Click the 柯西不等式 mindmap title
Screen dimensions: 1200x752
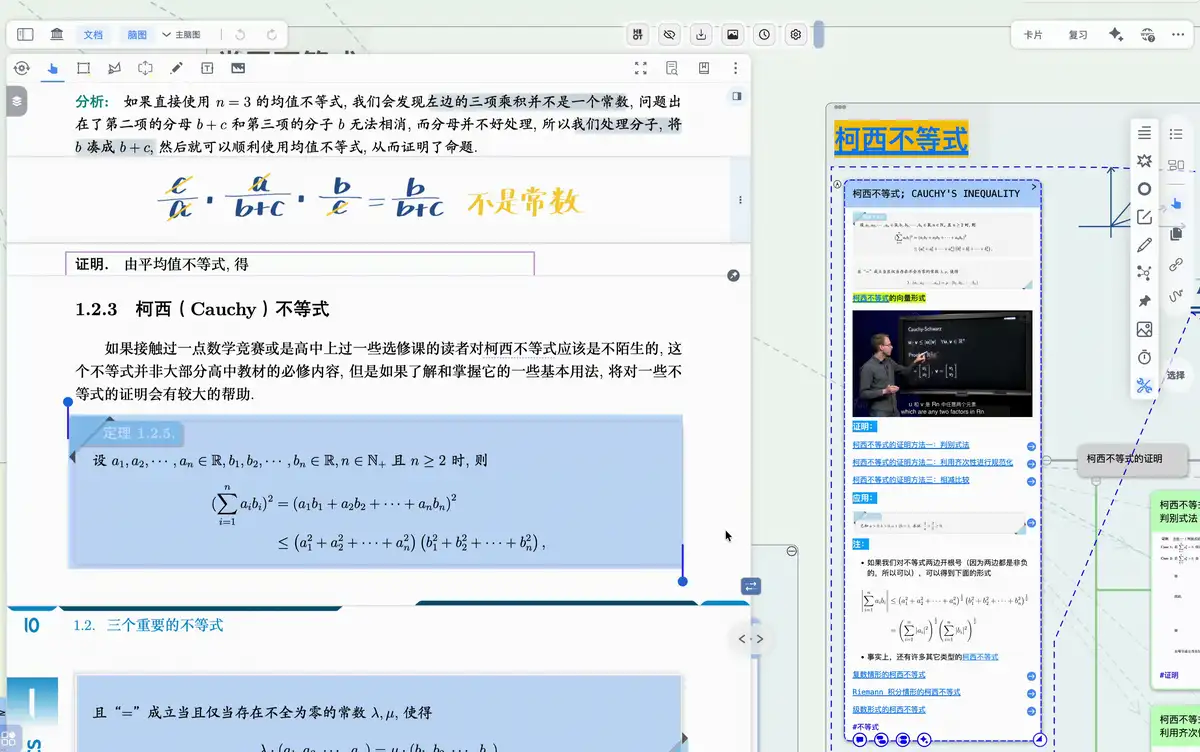tap(901, 139)
